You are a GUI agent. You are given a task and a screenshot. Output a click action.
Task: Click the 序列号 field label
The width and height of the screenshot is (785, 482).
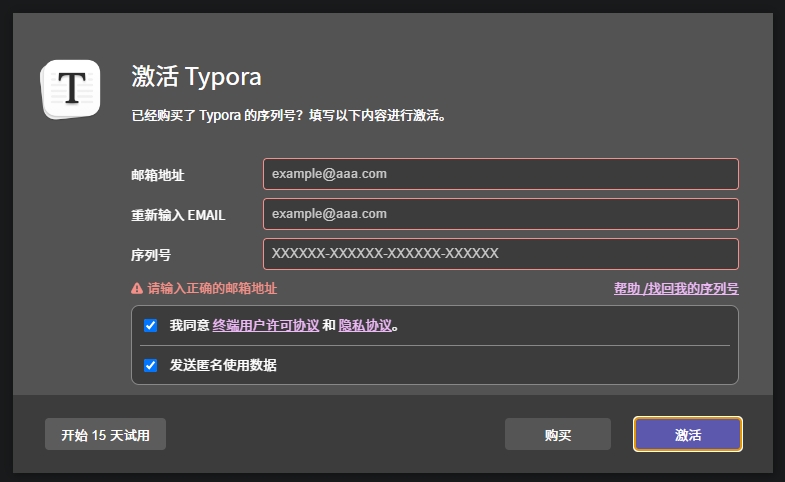click(151, 255)
